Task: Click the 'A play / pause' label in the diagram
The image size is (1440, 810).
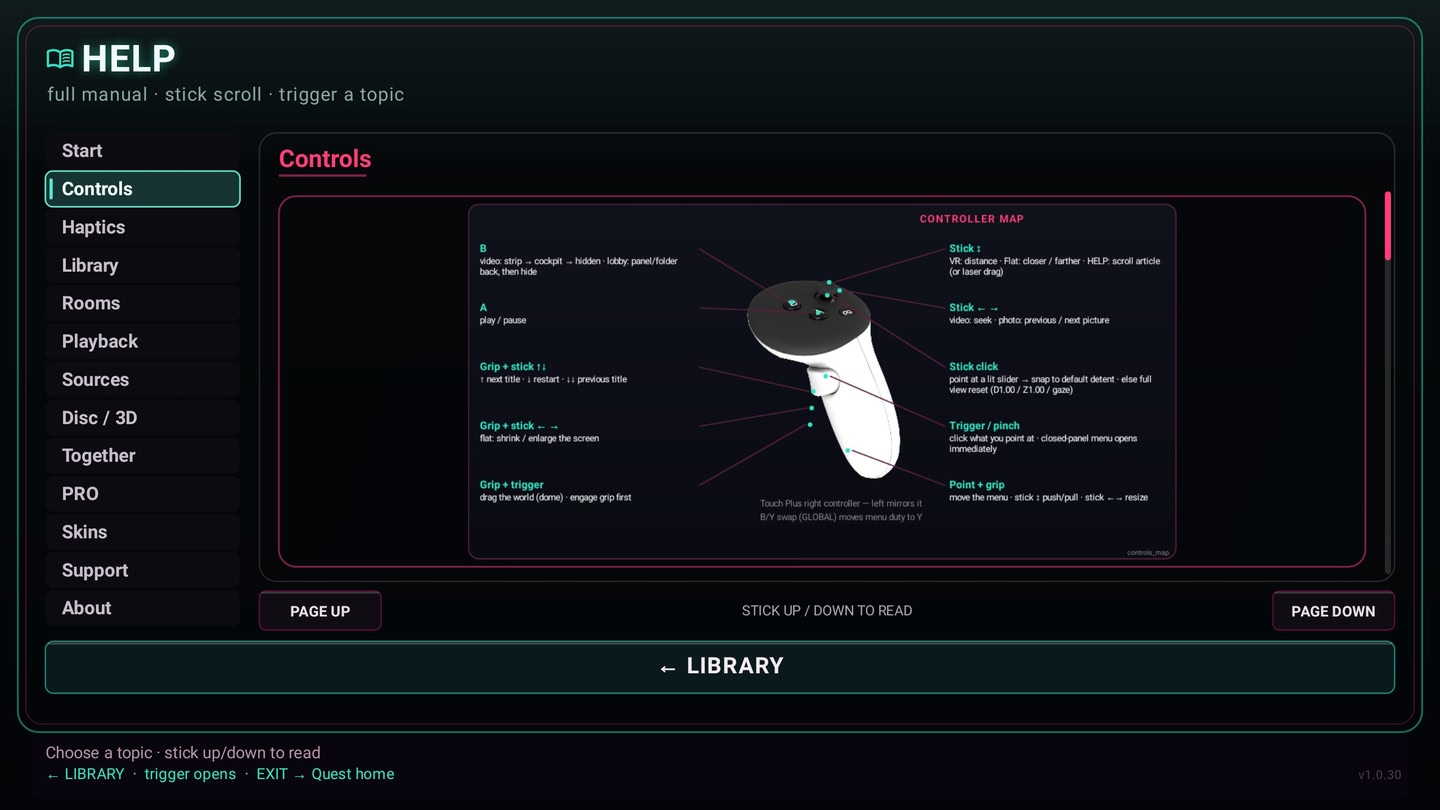Action: click(x=503, y=314)
